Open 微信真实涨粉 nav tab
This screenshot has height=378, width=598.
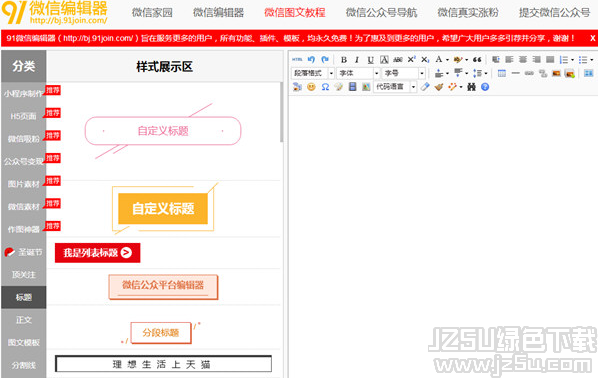[468, 13]
